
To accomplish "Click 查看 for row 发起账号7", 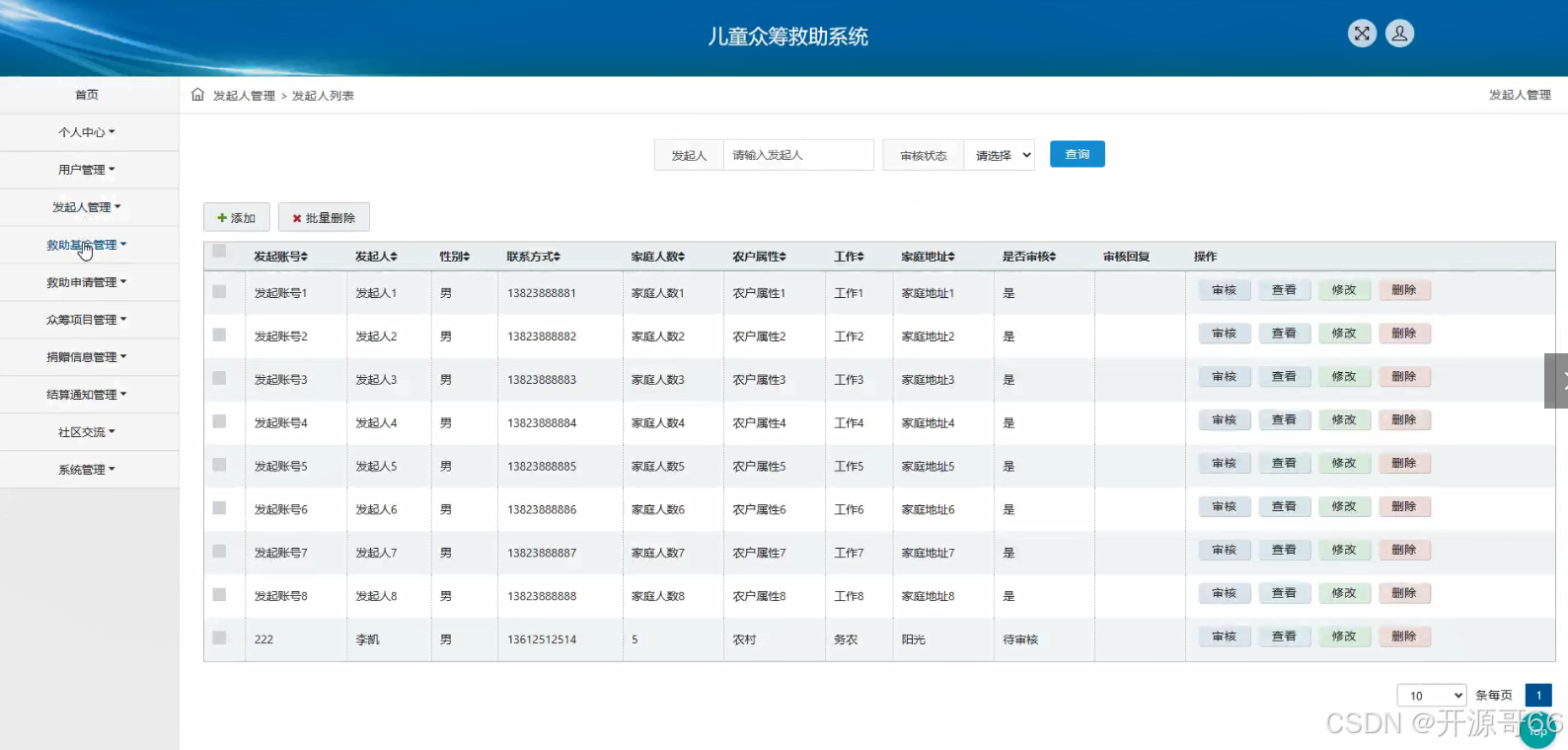I will 1284,550.
